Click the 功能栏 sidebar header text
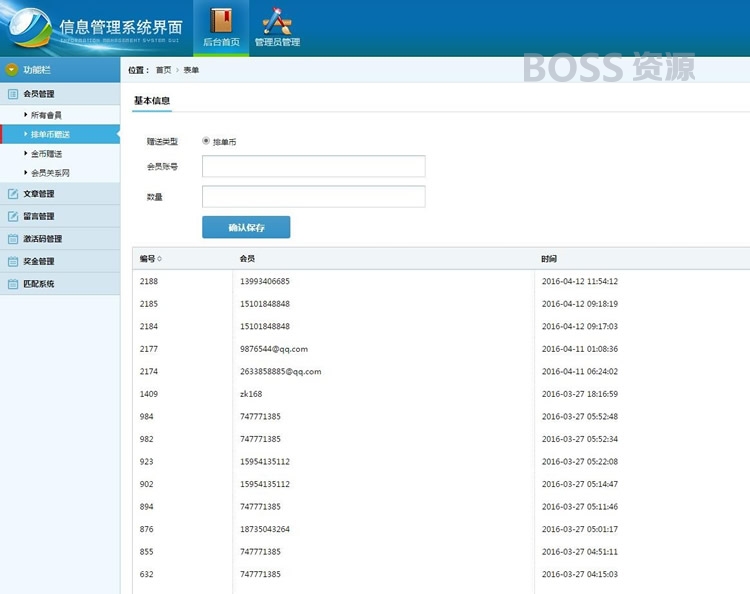The image size is (750, 594). 37,70
